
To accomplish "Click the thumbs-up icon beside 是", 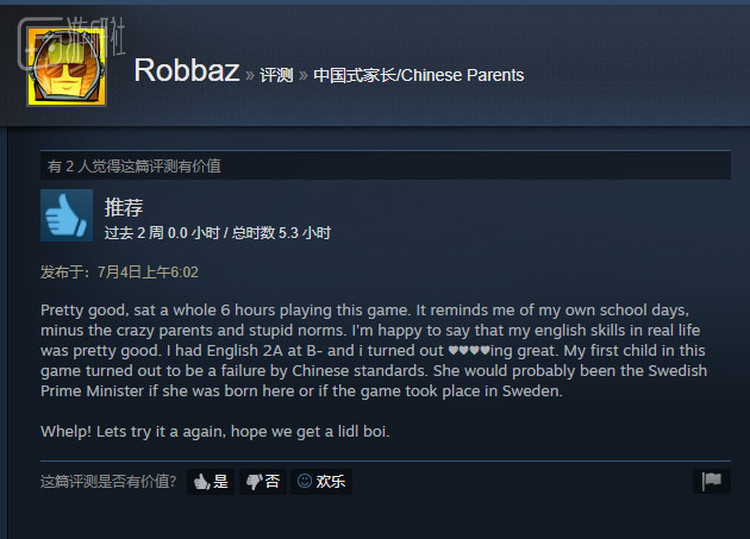I will point(201,482).
